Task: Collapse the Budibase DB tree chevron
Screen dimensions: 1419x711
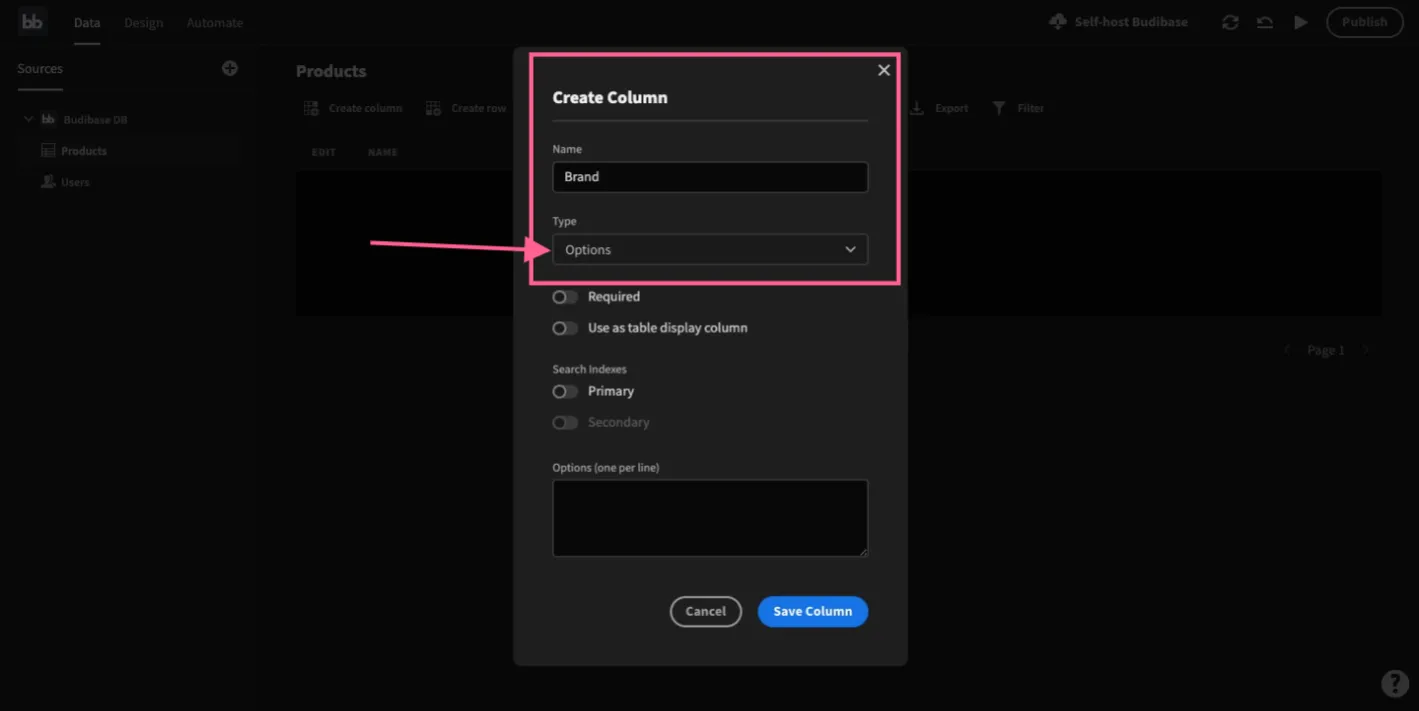Action: pos(28,119)
